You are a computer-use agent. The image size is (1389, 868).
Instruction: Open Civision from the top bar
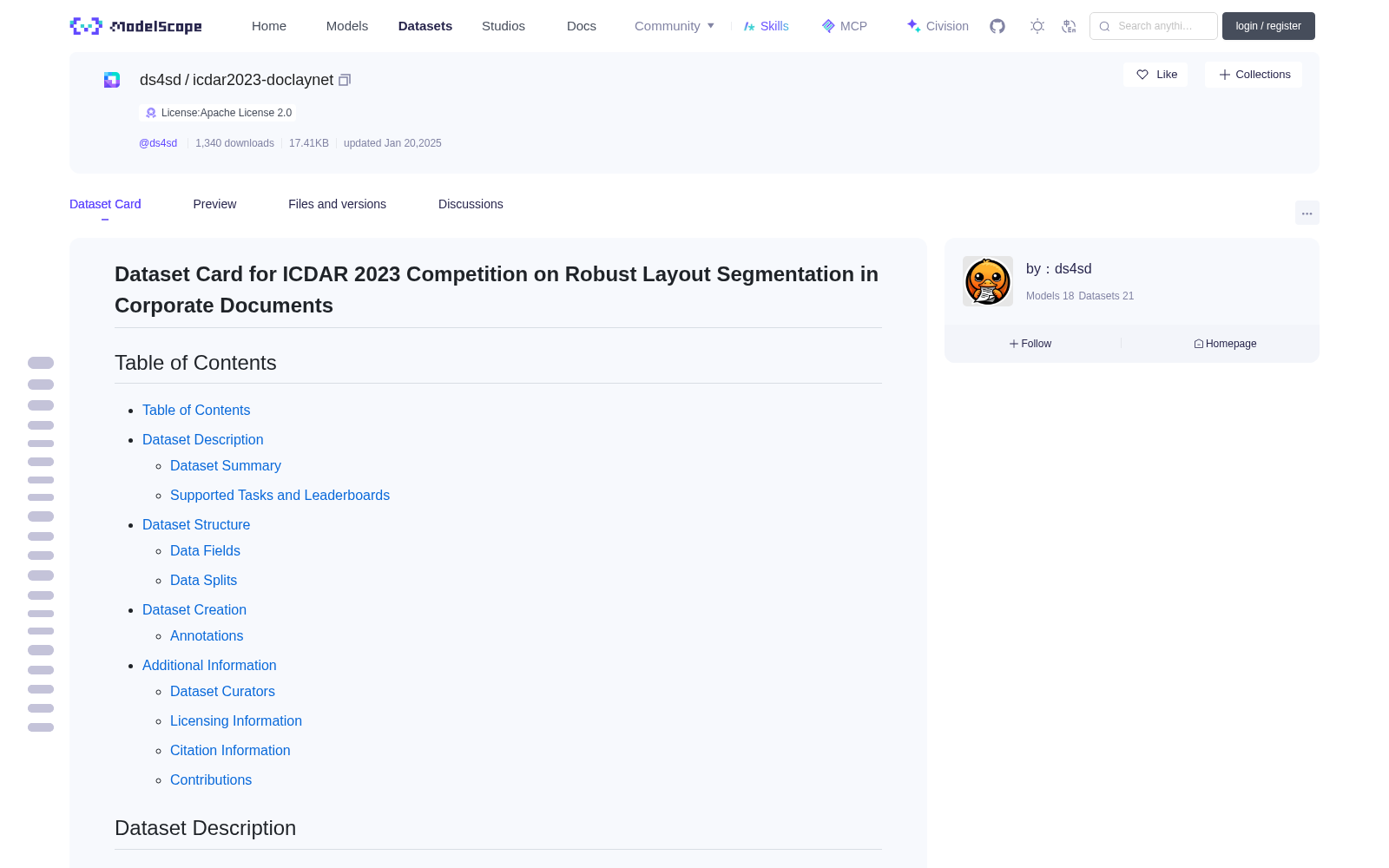(x=938, y=26)
